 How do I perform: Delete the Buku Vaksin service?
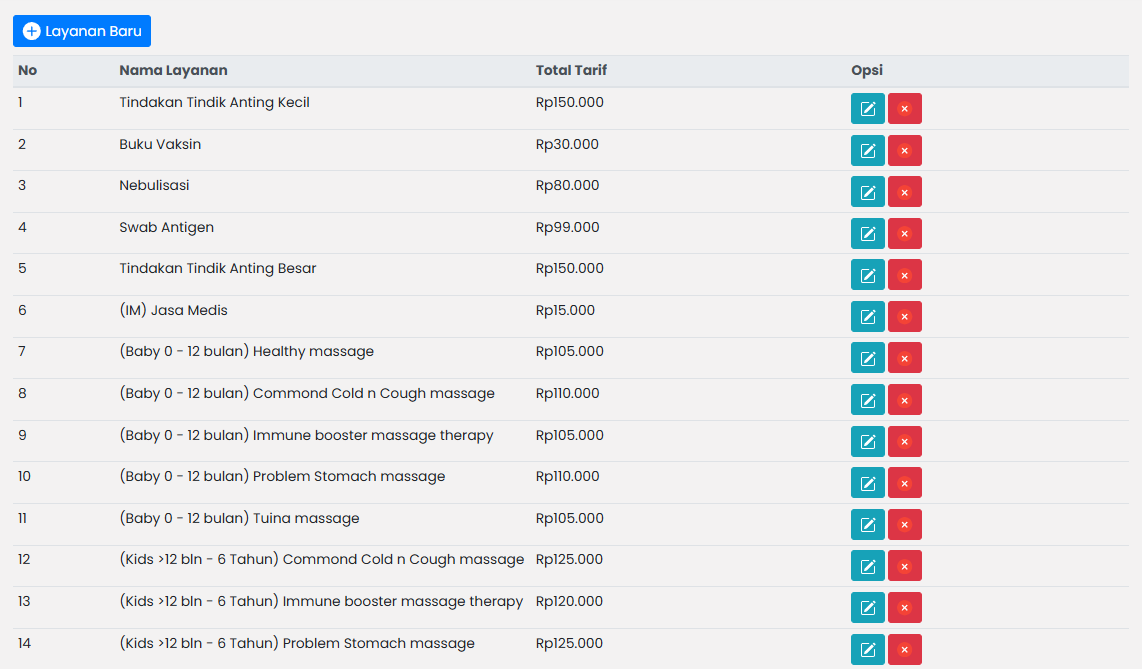pos(904,151)
